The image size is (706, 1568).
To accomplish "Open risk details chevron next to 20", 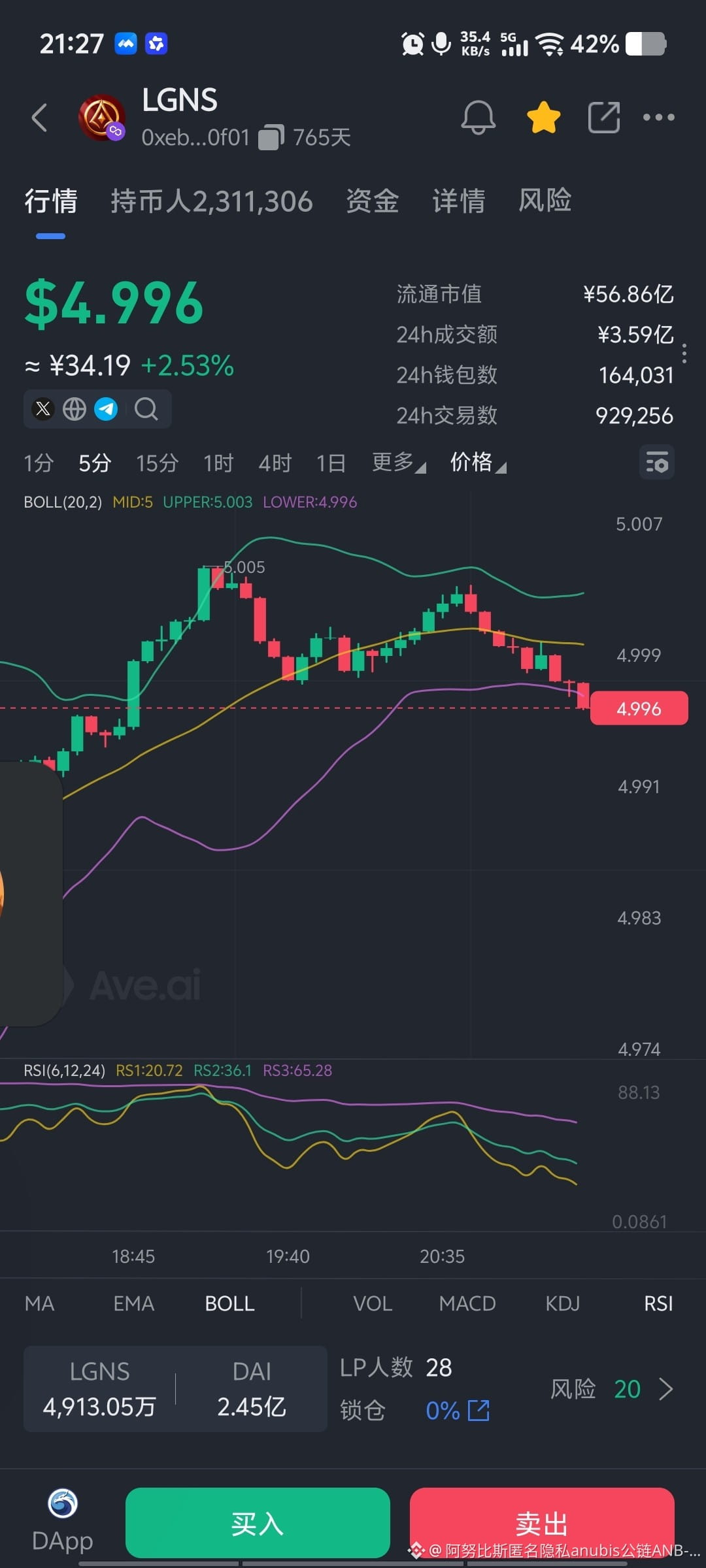I will [x=666, y=1389].
